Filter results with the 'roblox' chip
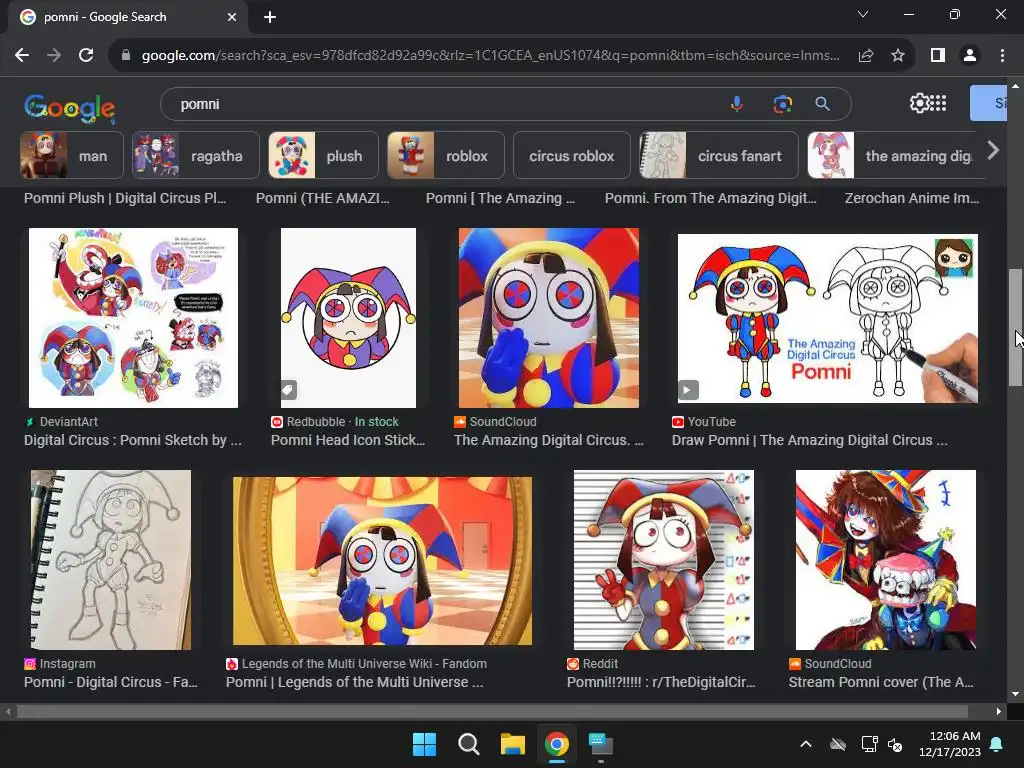 pyautogui.click(x=445, y=155)
